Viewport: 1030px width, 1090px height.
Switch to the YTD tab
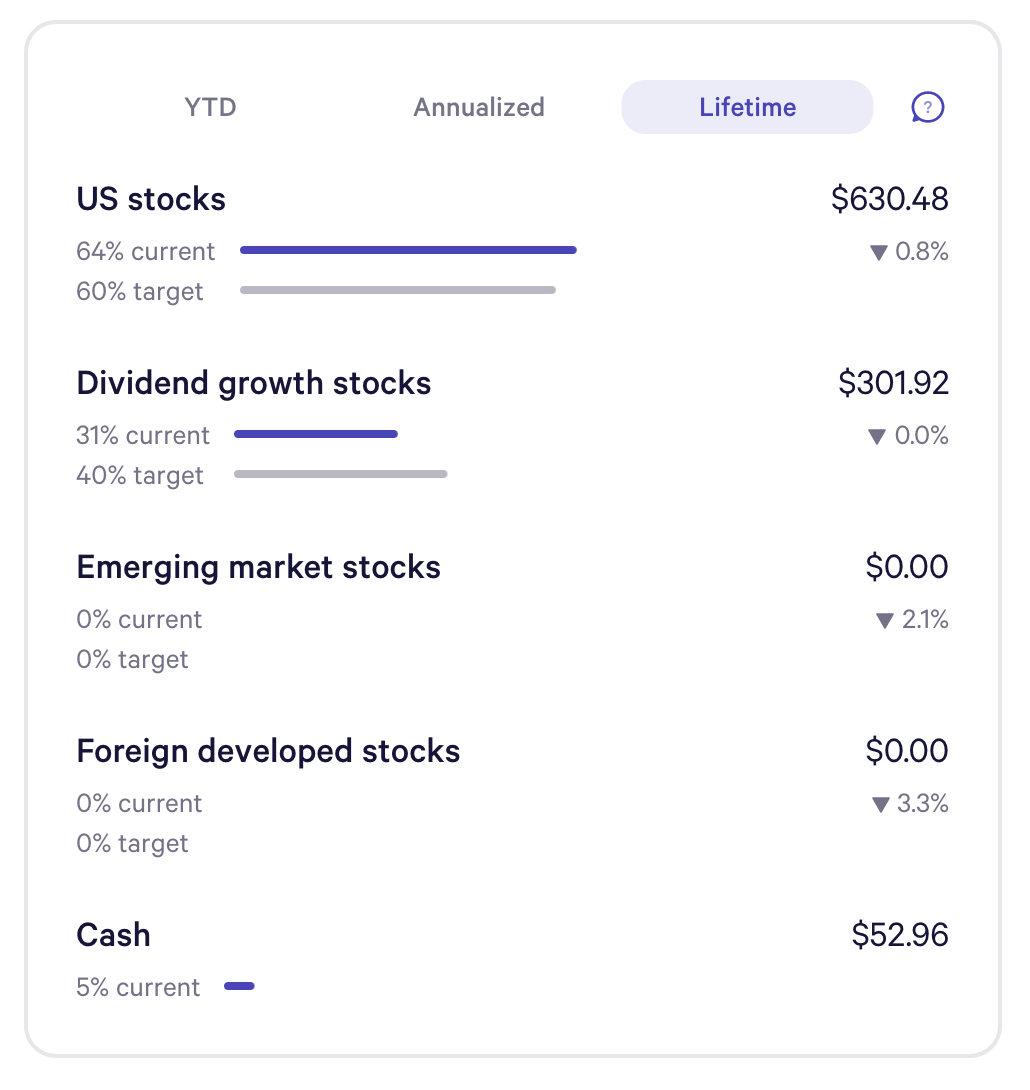click(211, 107)
